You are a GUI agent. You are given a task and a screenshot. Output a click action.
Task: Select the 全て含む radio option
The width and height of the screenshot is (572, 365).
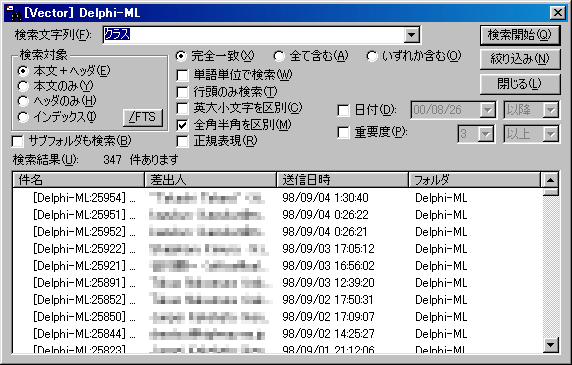point(279,56)
